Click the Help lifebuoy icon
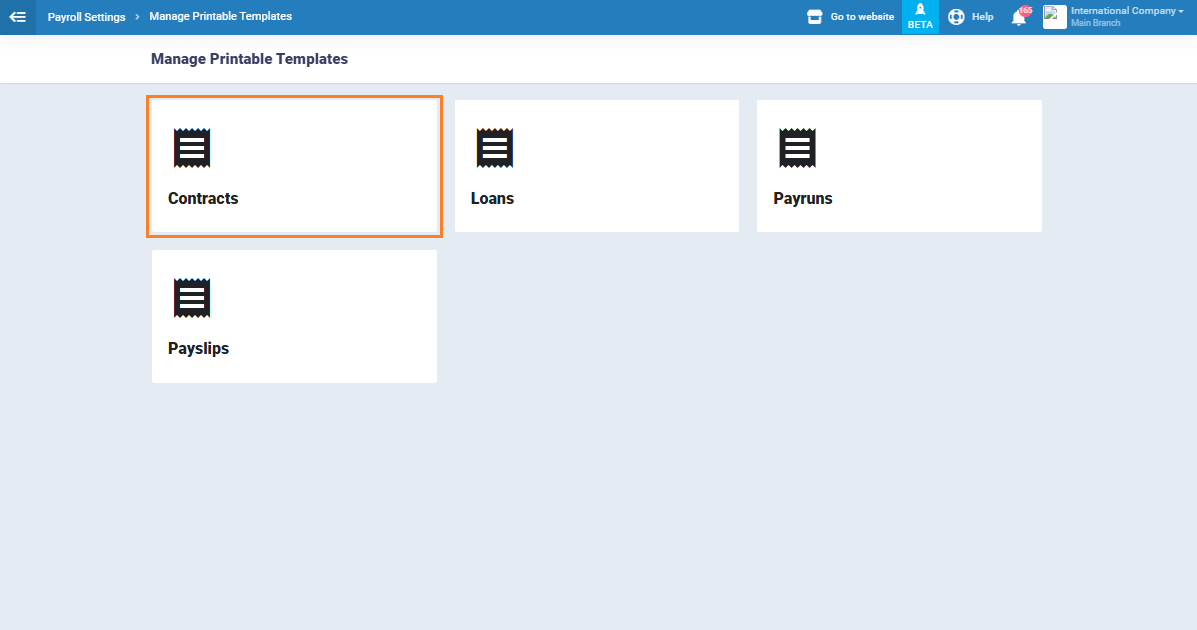This screenshot has width=1197, height=630. pyautogui.click(x=956, y=17)
